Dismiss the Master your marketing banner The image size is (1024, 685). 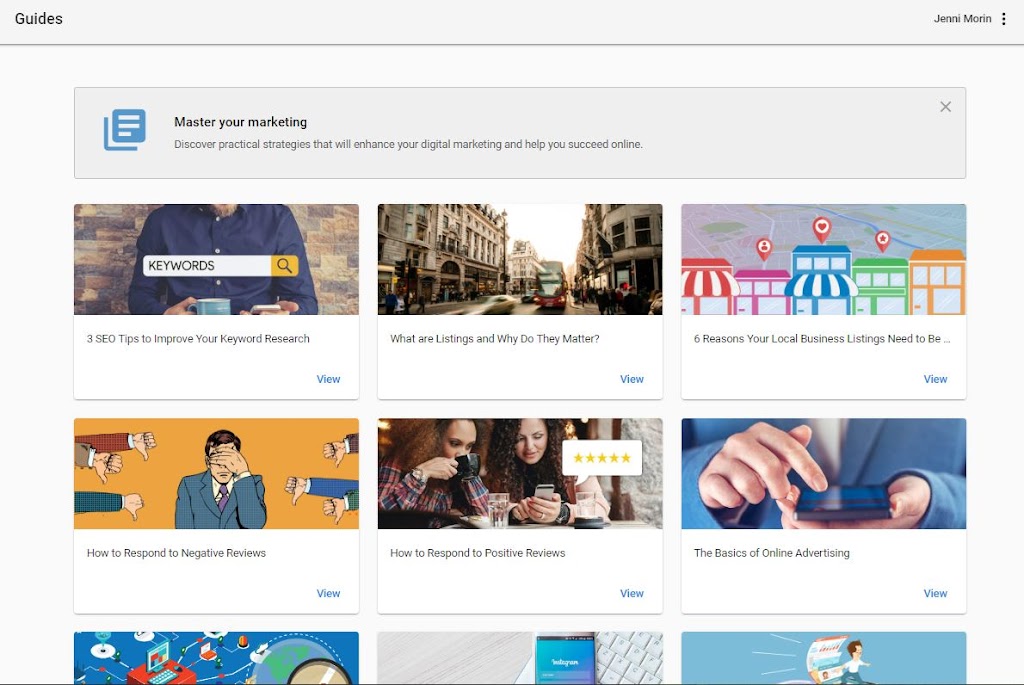(945, 106)
